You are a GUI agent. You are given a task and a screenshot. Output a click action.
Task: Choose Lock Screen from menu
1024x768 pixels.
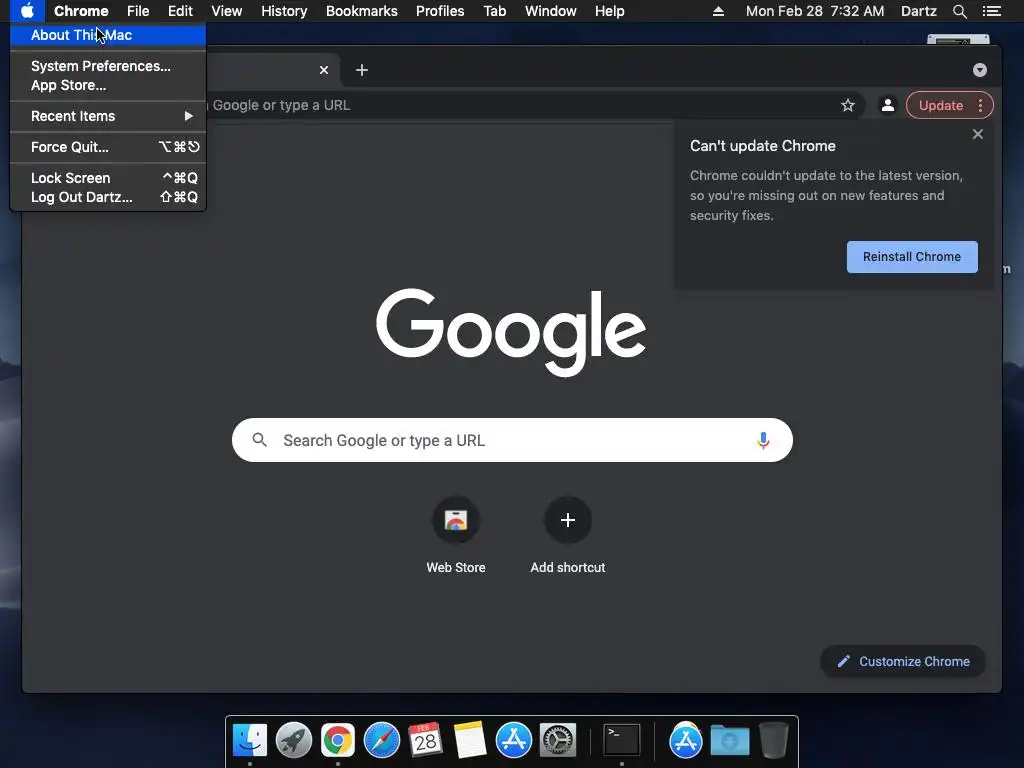point(108,178)
